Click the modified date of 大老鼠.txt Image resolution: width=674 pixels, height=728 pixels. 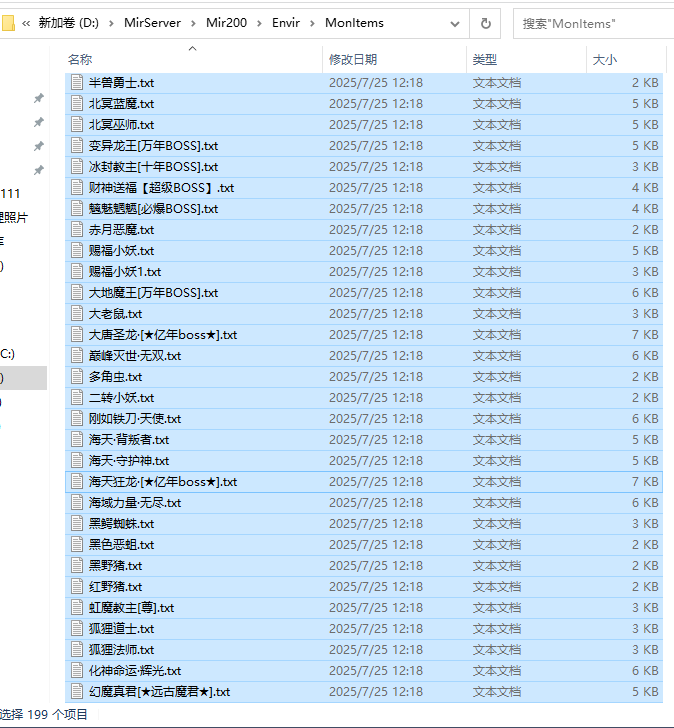pos(376,313)
